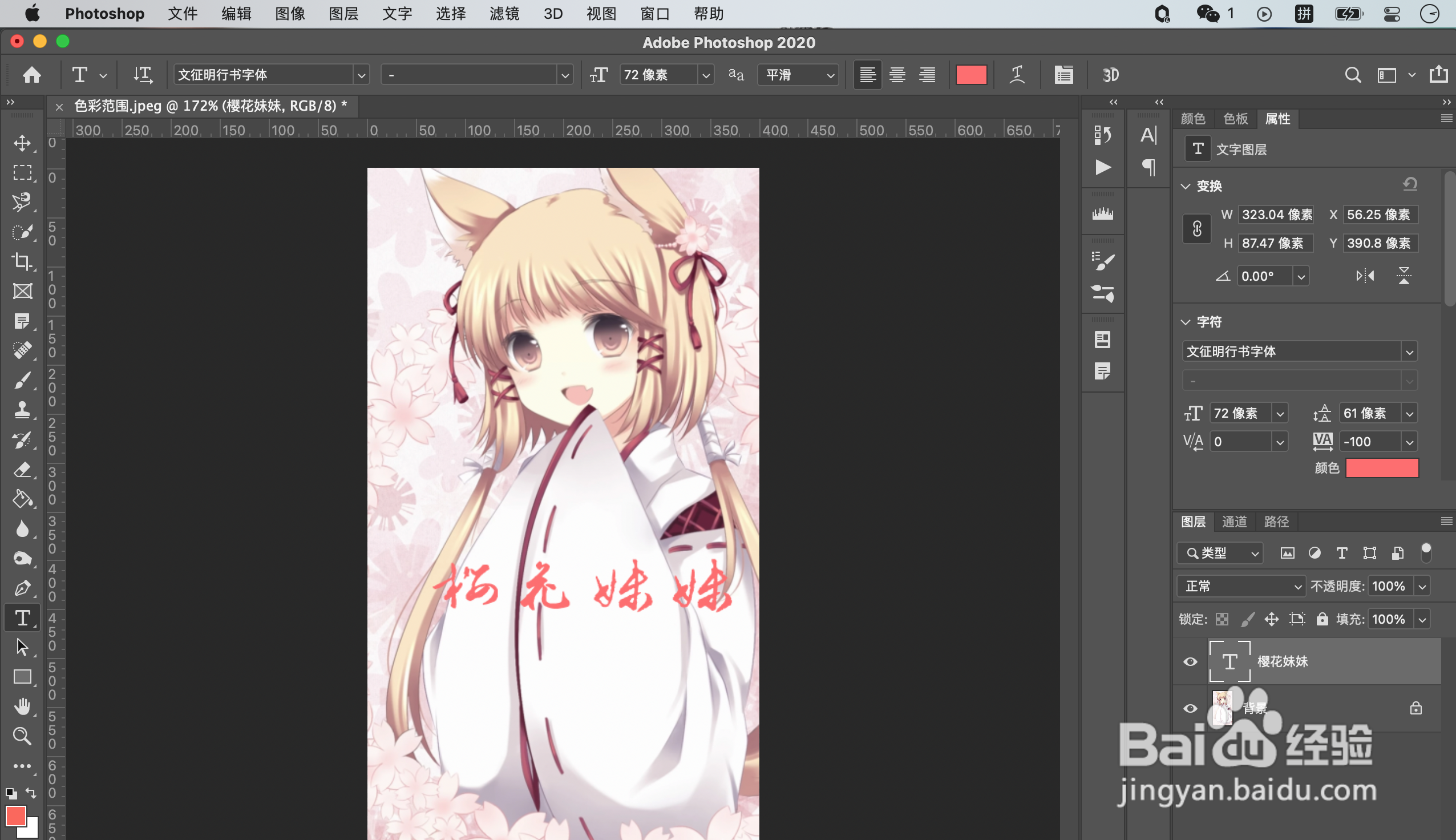Viewport: 1456px width, 840px height.
Task: Right align the text
Action: click(927, 74)
